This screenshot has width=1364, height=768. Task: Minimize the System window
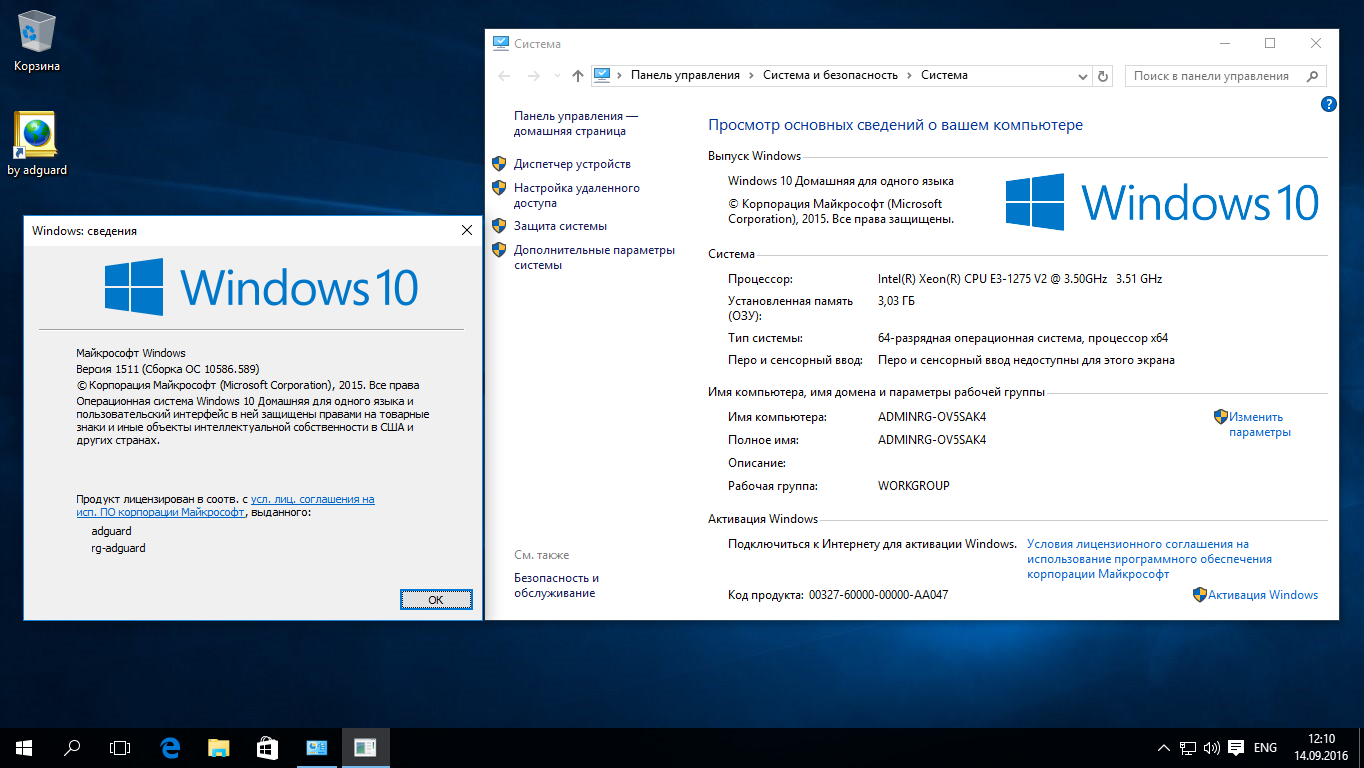click(x=1224, y=43)
